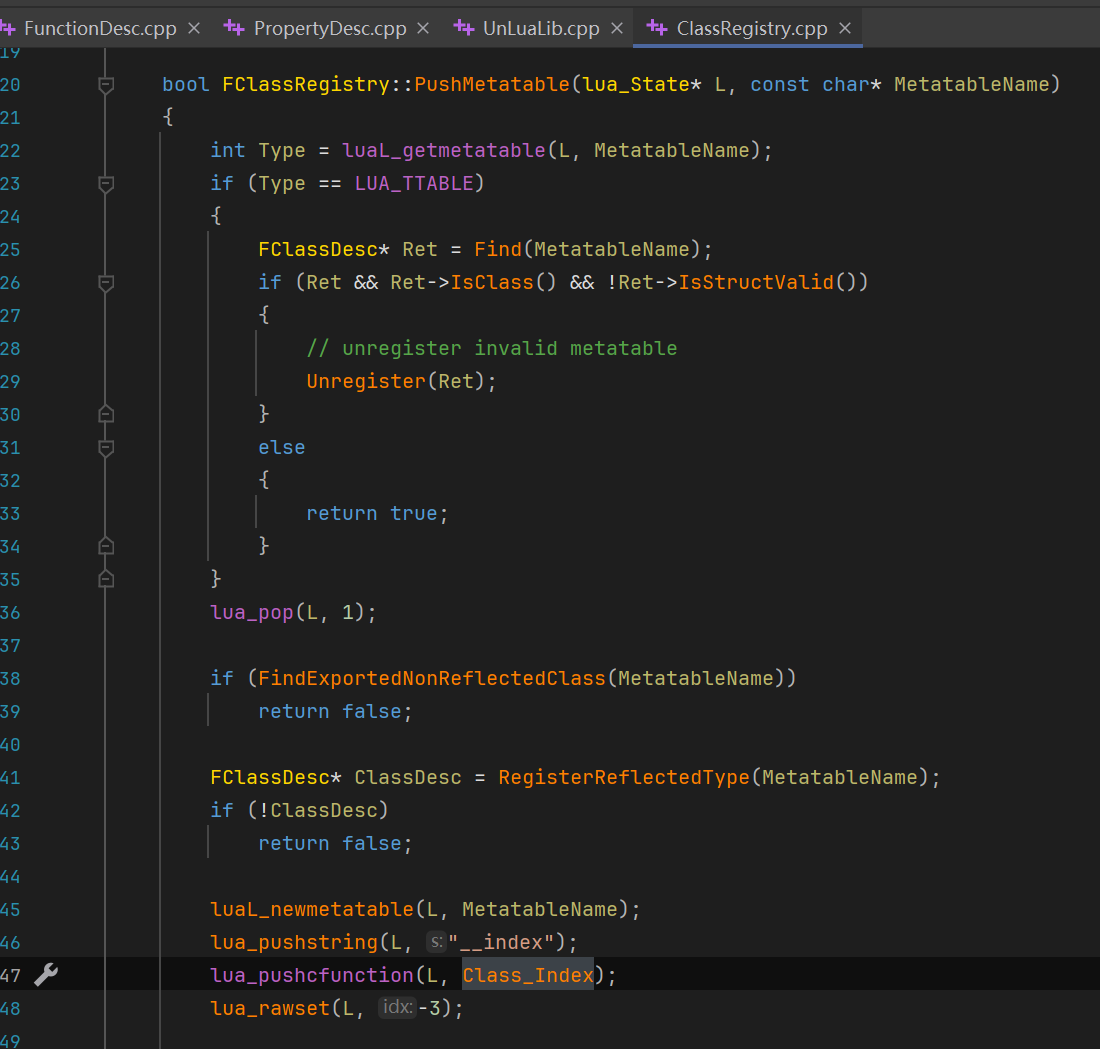Close the FunctionDesc.cpp tab
This screenshot has width=1100, height=1049.
coord(194,28)
